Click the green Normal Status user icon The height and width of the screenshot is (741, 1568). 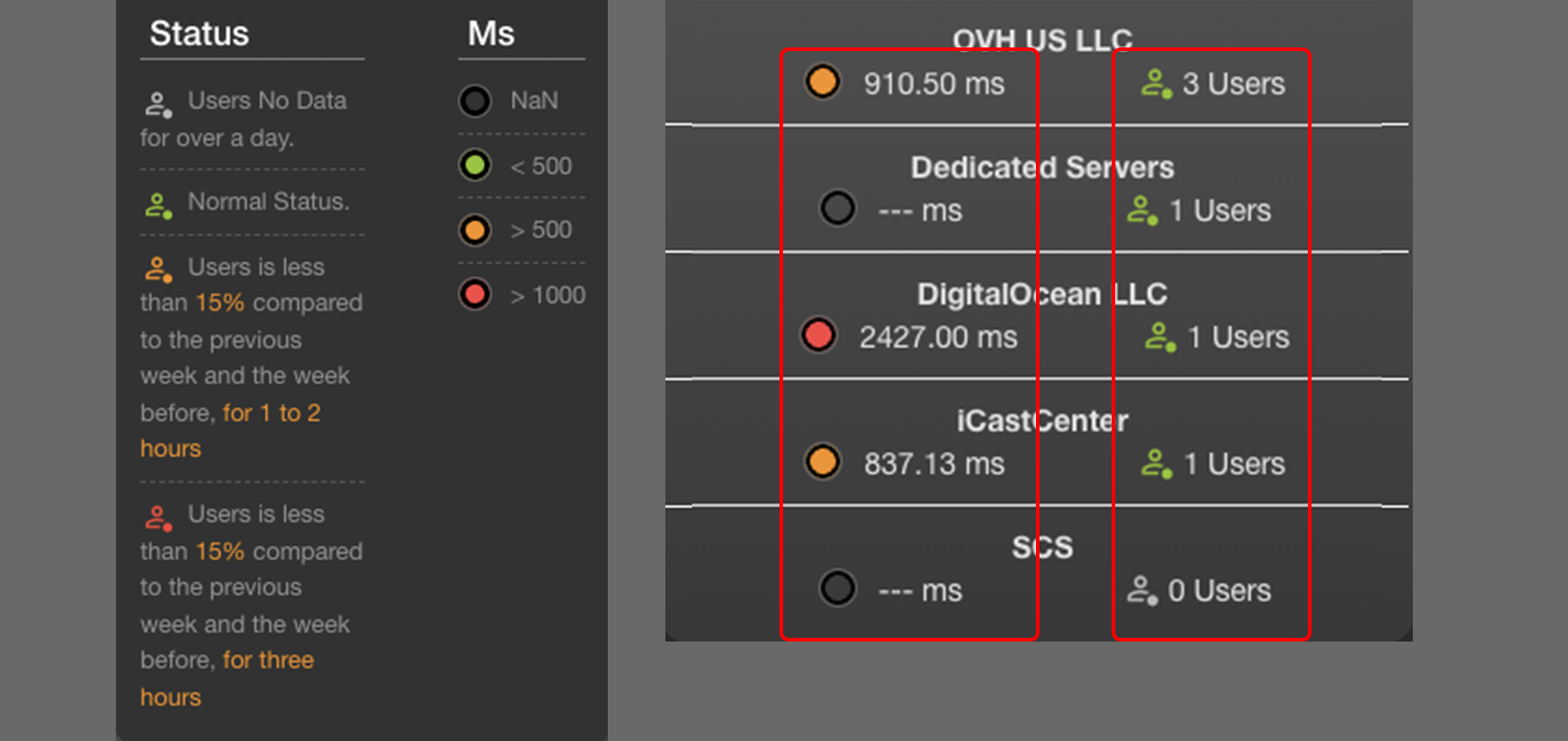pyautogui.click(x=159, y=206)
